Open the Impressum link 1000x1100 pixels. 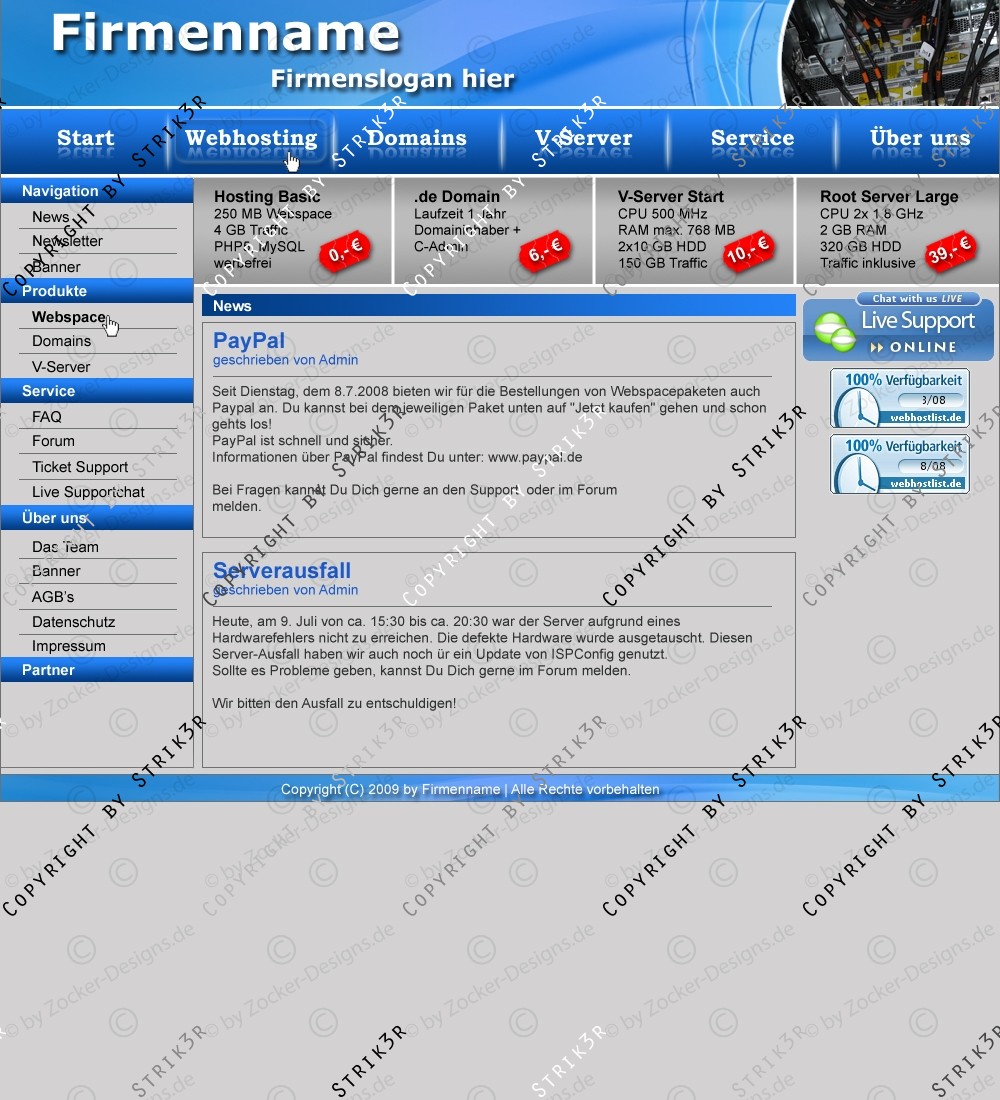pyautogui.click(x=69, y=646)
